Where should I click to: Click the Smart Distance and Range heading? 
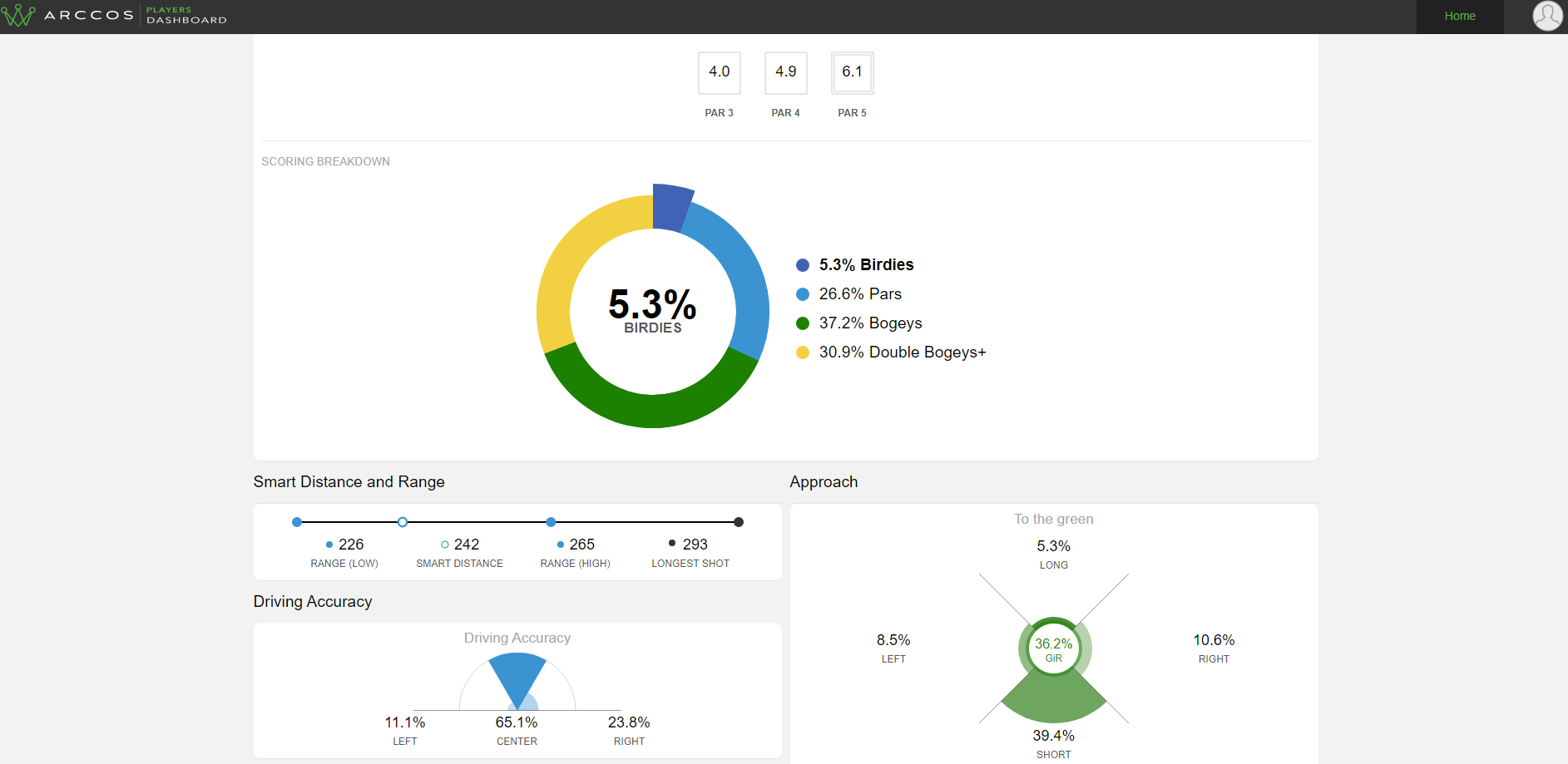click(x=349, y=482)
